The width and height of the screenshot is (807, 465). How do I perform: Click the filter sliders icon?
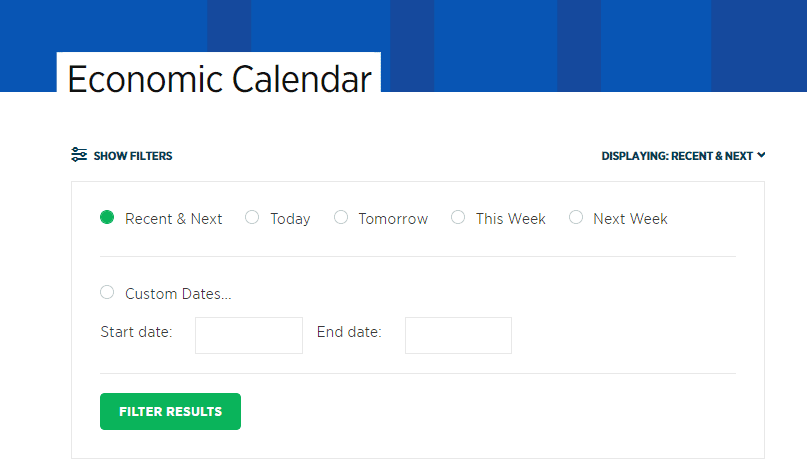79,154
